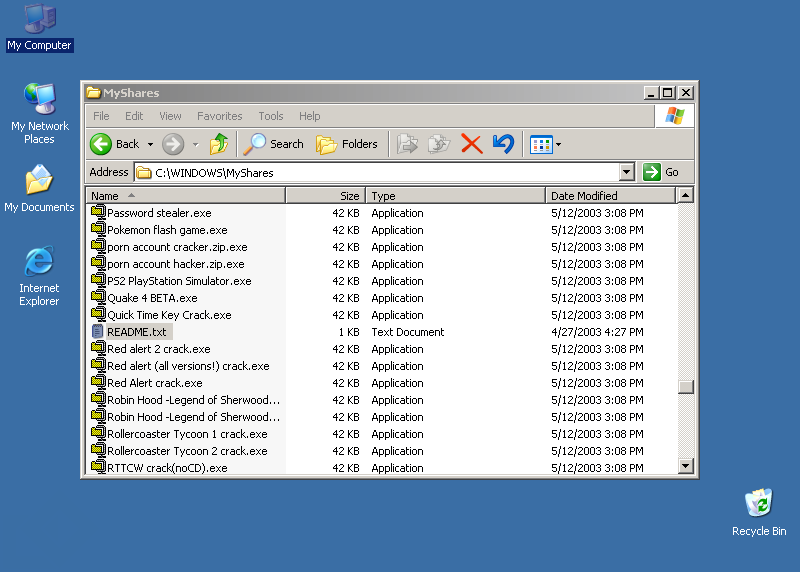Select My Computer desktop icon
800x572 pixels.
(x=39, y=28)
